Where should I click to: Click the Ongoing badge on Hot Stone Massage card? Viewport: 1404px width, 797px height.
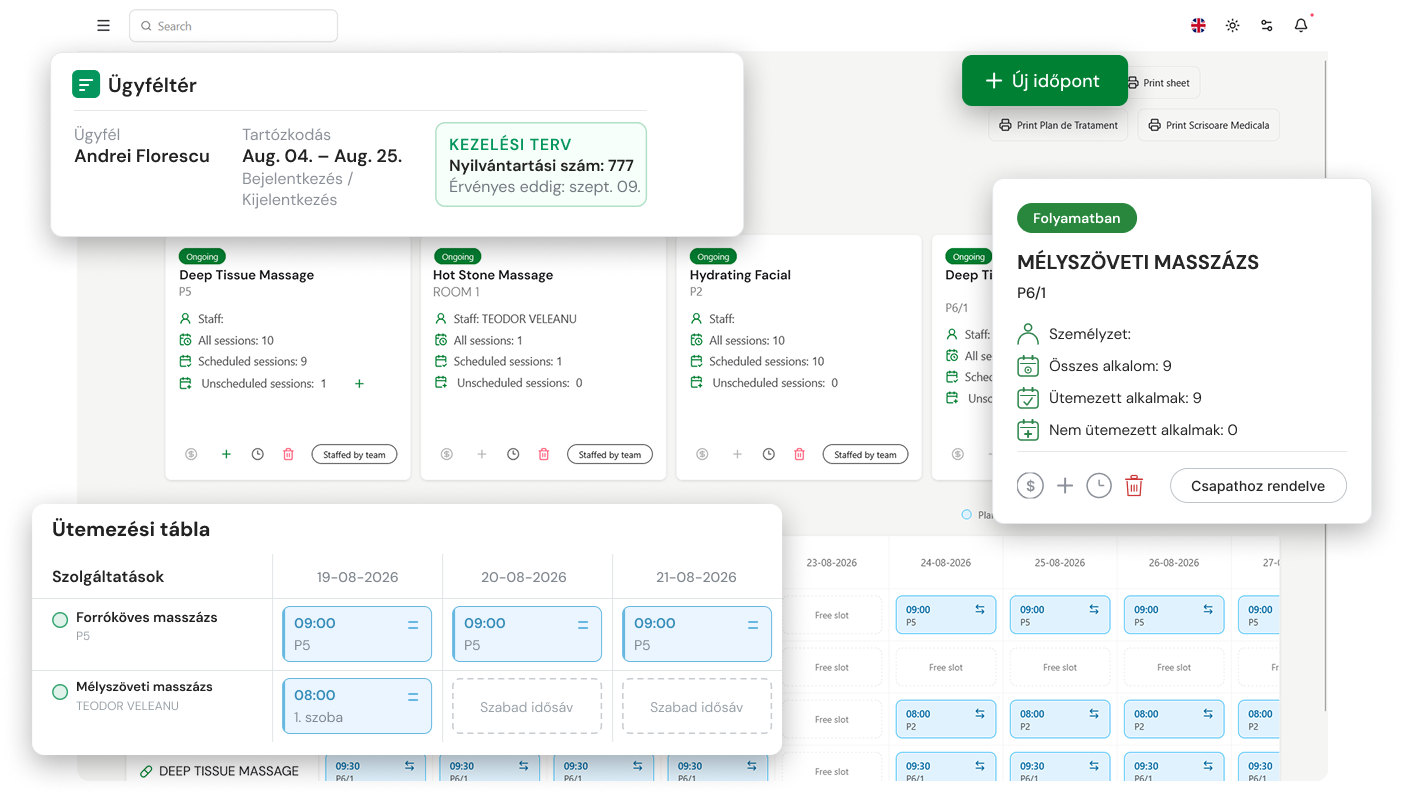(458, 257)
